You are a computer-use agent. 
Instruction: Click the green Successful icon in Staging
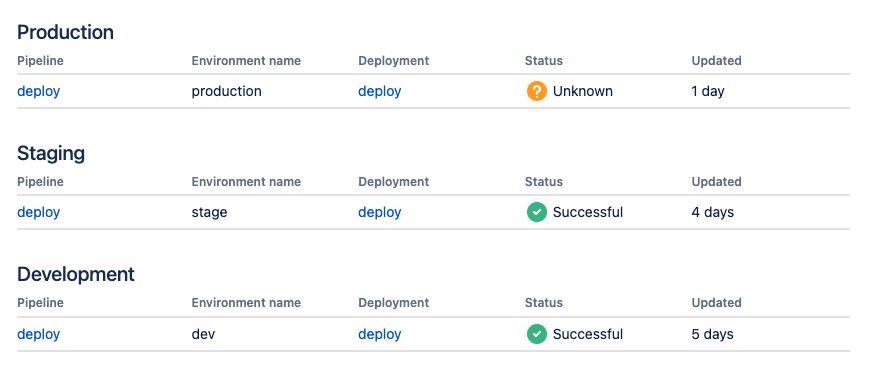(x=537, y=212)
